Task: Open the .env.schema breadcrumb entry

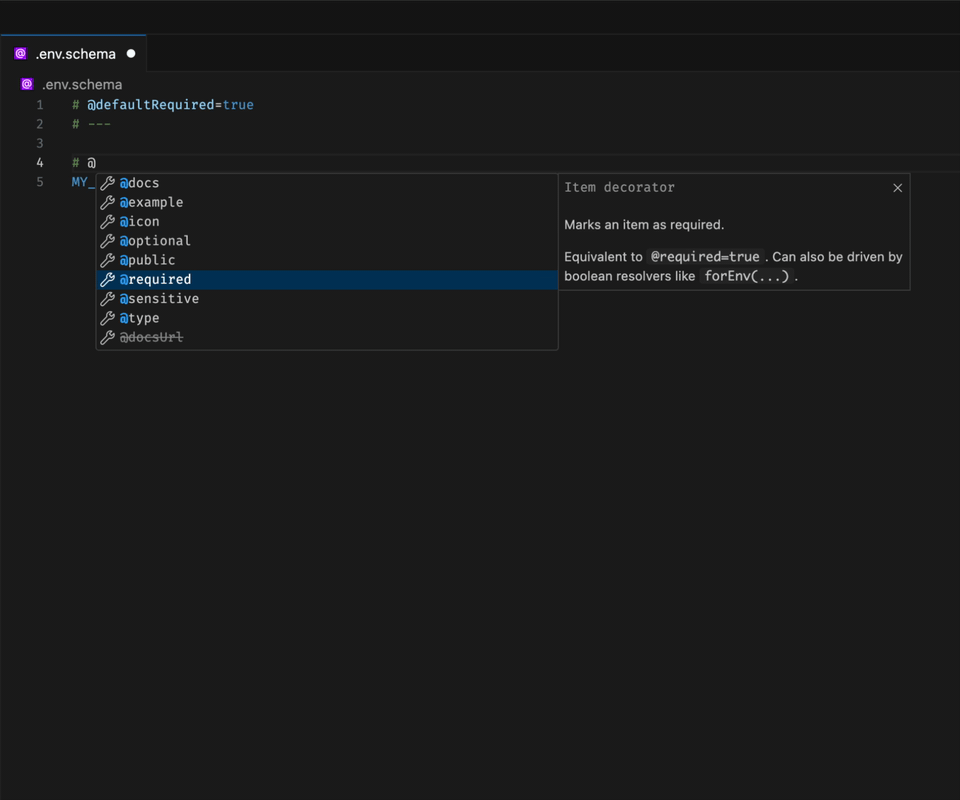Action: 82,84
